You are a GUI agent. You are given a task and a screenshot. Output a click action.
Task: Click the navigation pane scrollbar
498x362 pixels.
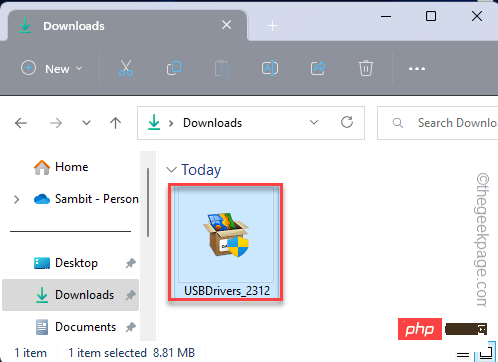point(148,202)
